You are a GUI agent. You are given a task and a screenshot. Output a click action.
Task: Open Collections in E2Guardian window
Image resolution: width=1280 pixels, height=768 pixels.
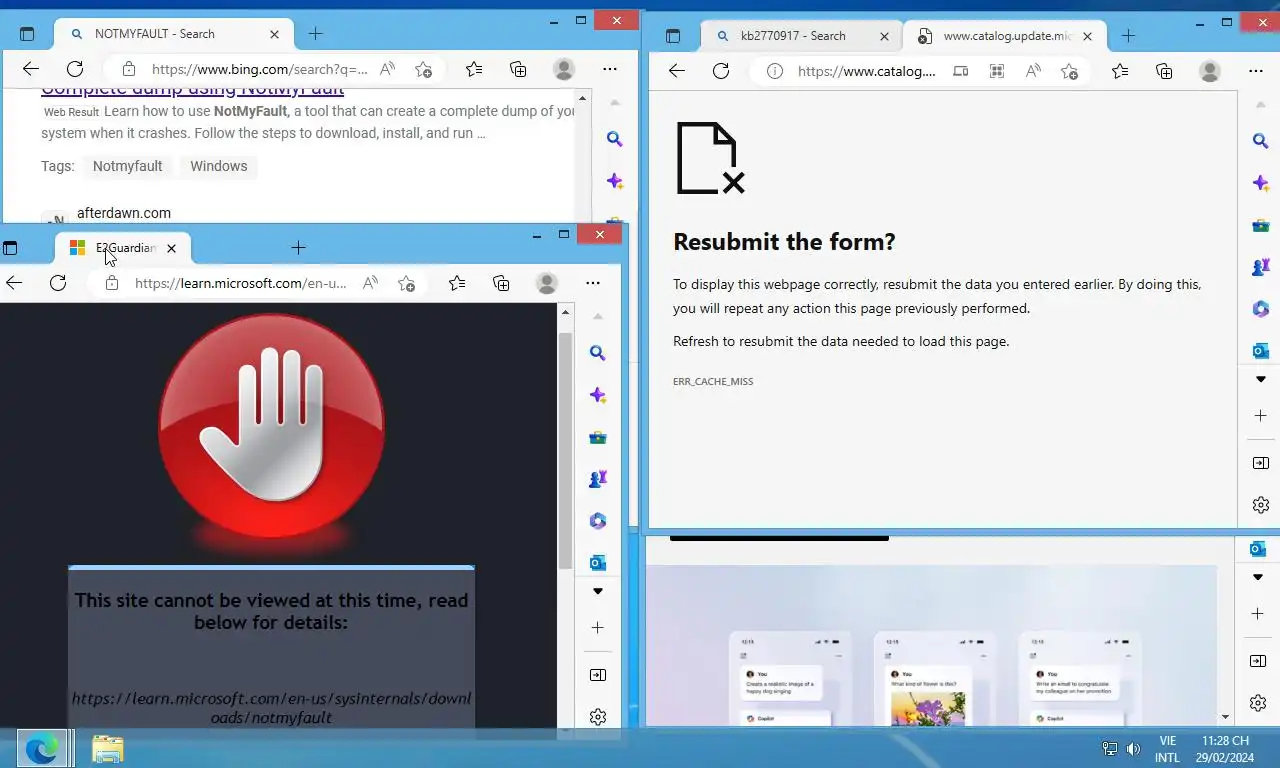pyautogui.click(x=501, y=283)
